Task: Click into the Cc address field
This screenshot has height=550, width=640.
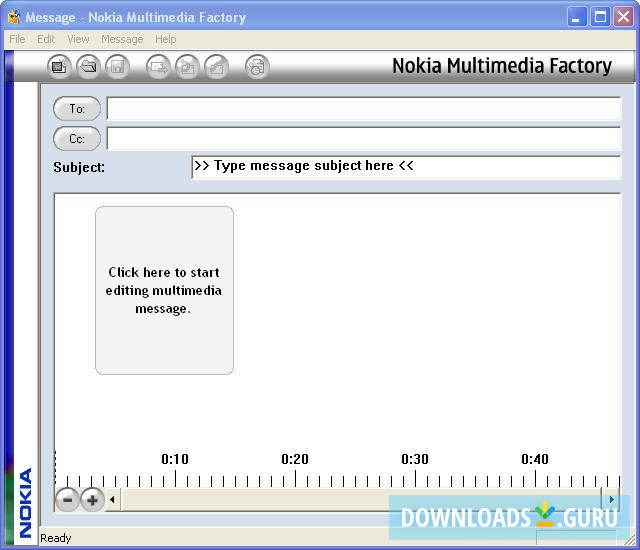Action: click(x=364, y=139)
